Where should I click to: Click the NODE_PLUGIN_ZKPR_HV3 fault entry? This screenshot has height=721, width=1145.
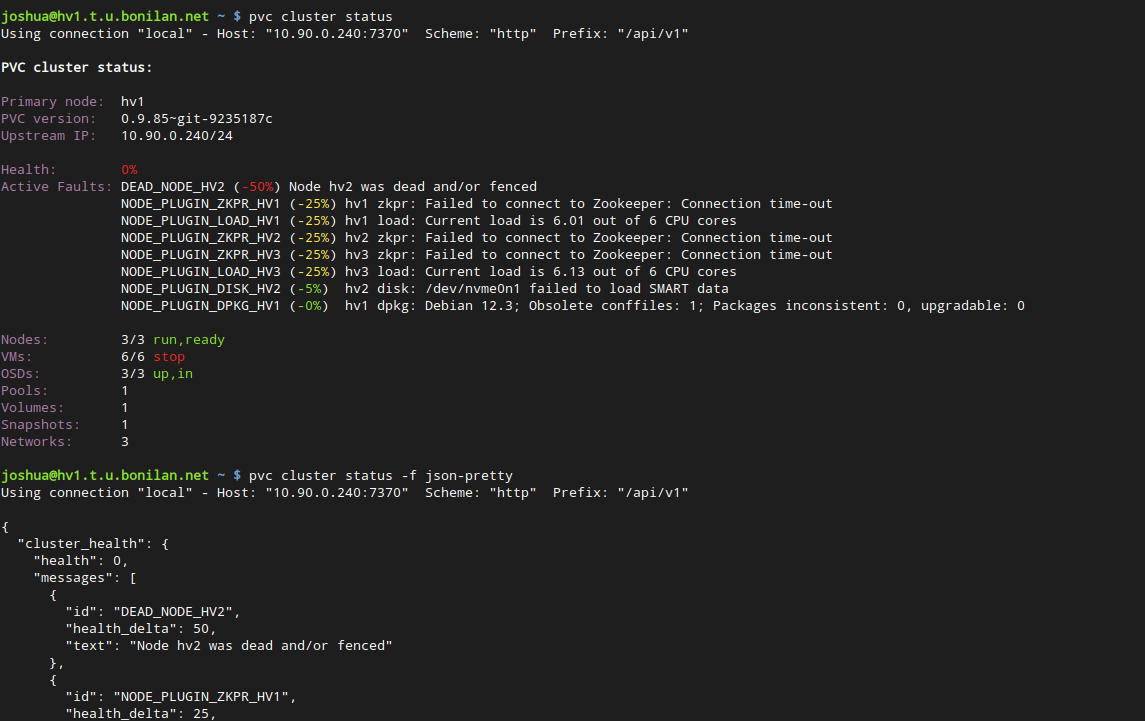[200, 255]
